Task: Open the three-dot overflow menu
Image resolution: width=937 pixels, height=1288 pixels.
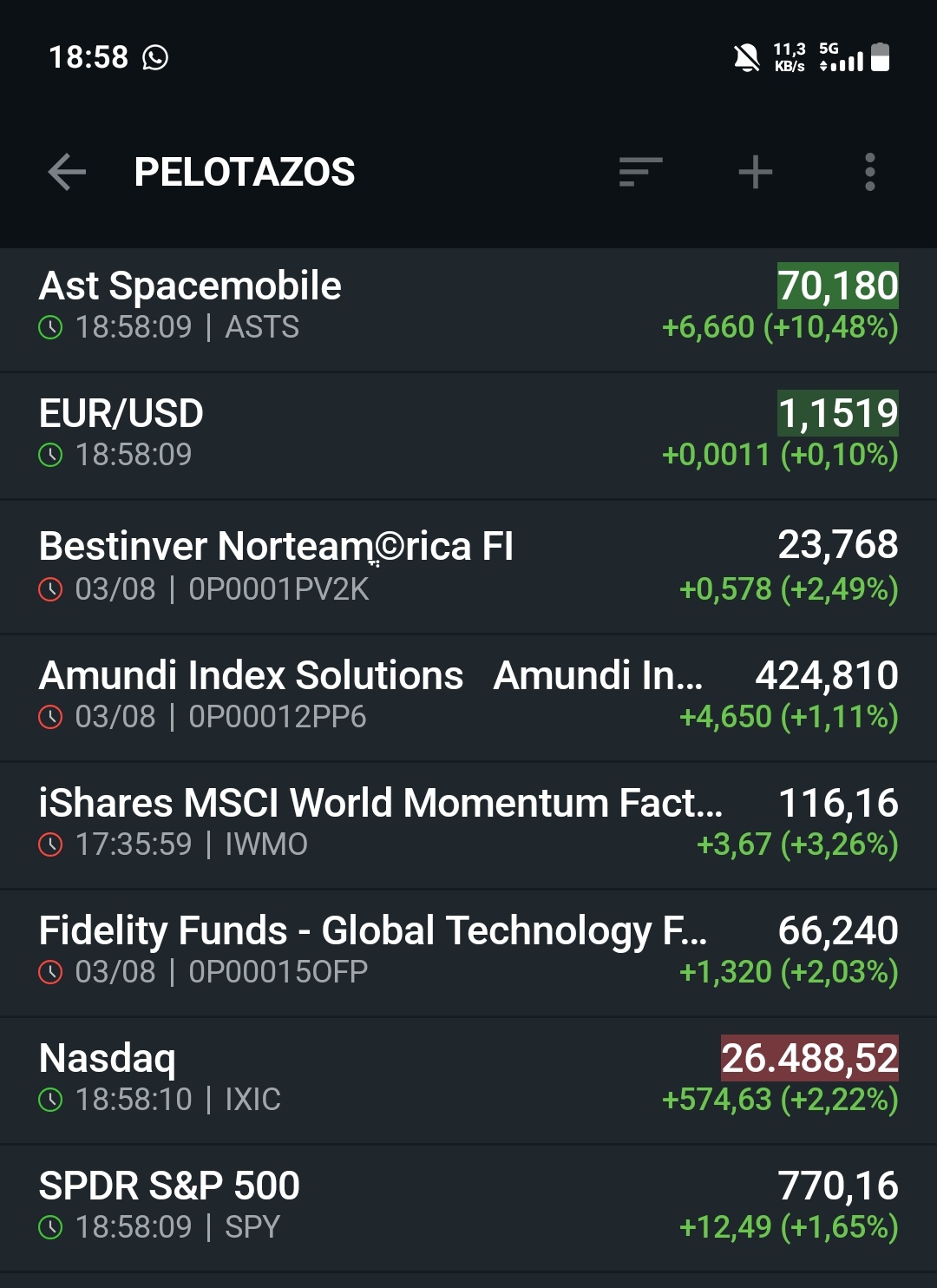Action: (870, 172)
